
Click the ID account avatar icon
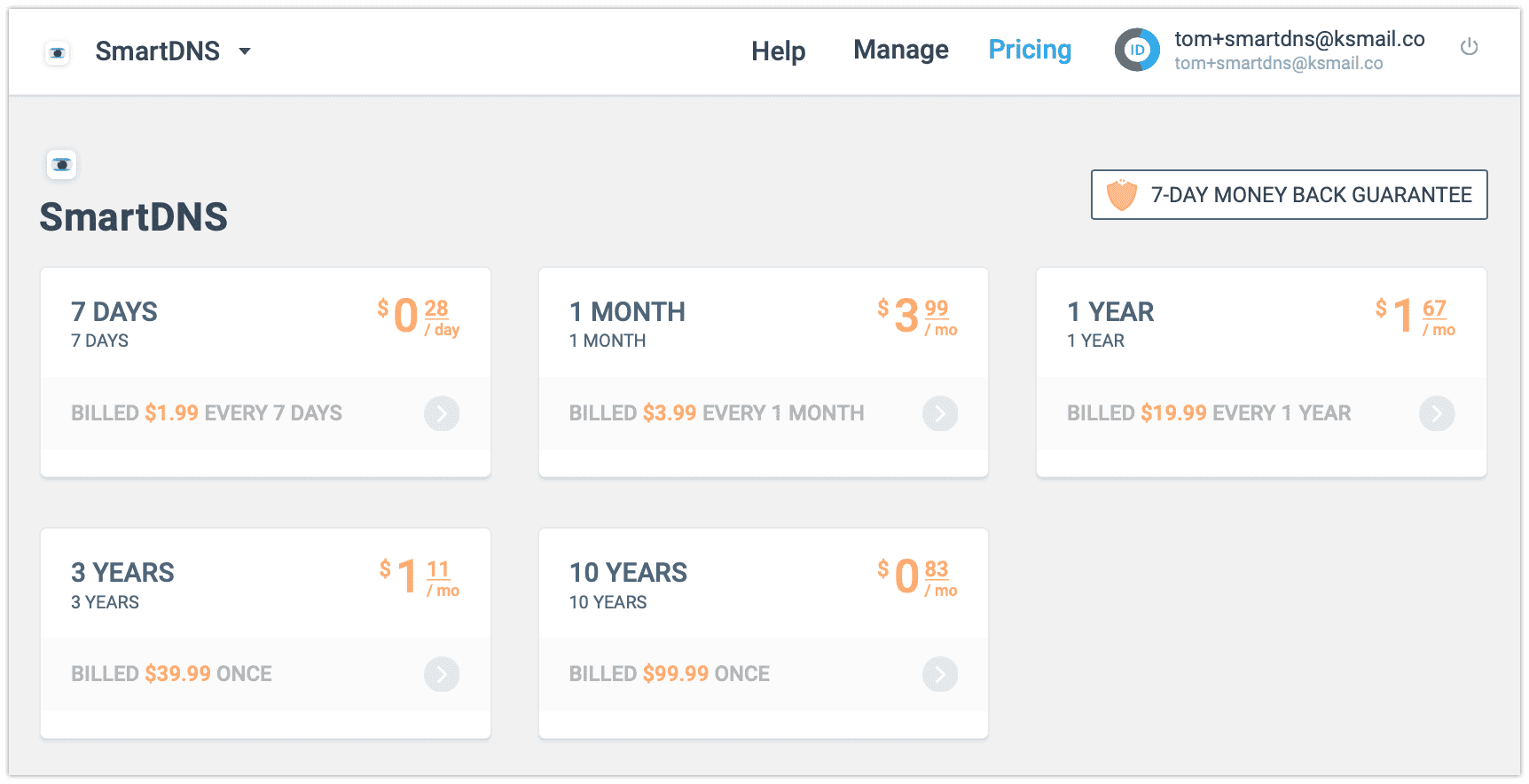coord(1137,50)
